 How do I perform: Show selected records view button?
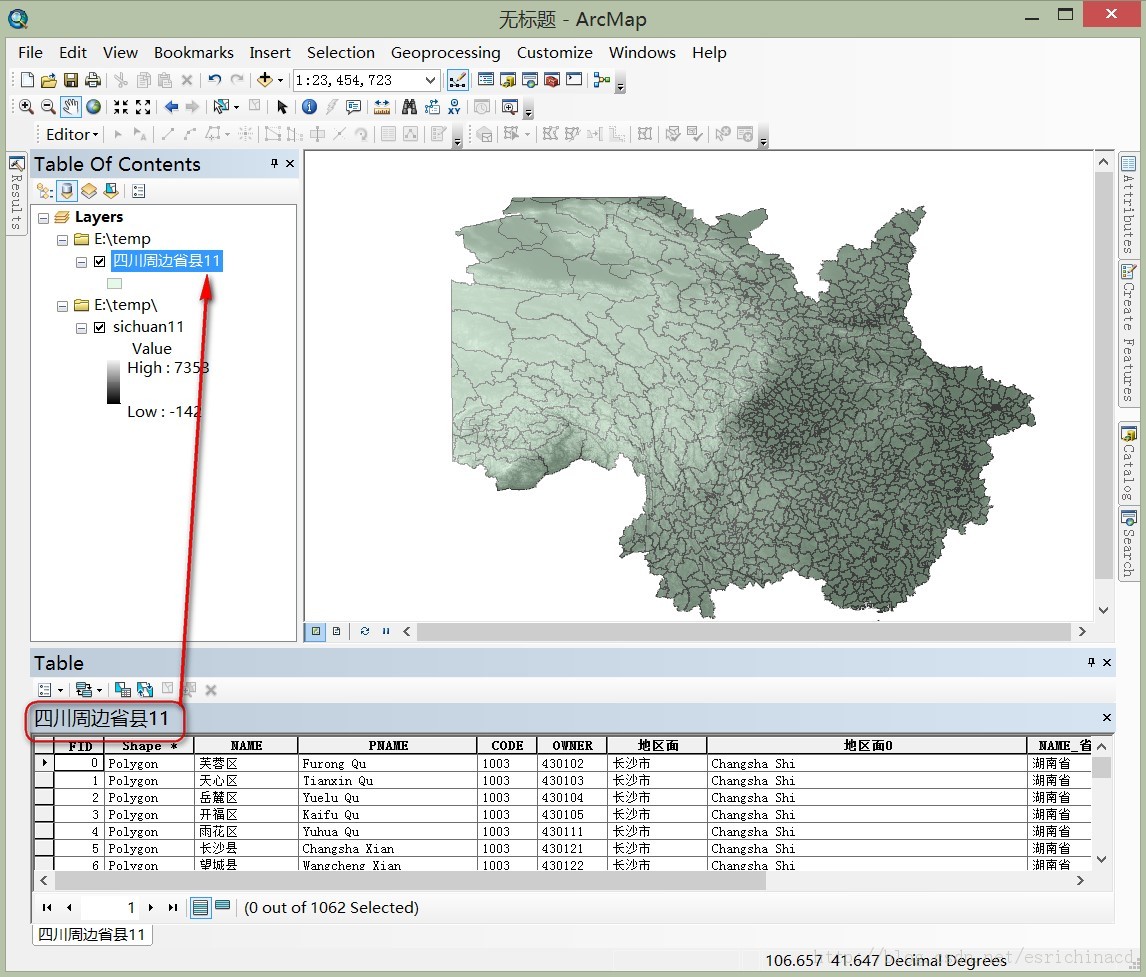pyautogui.click(x=223, y=907)
